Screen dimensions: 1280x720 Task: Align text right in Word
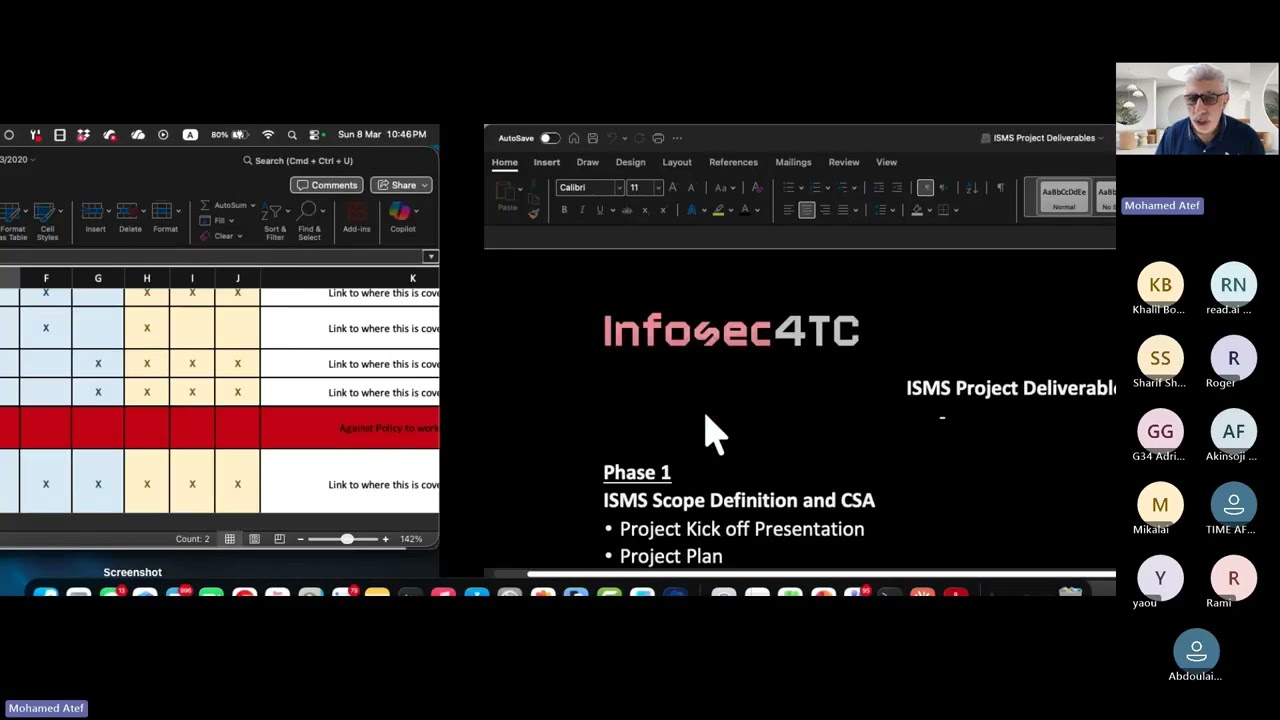tap(825, 210)
